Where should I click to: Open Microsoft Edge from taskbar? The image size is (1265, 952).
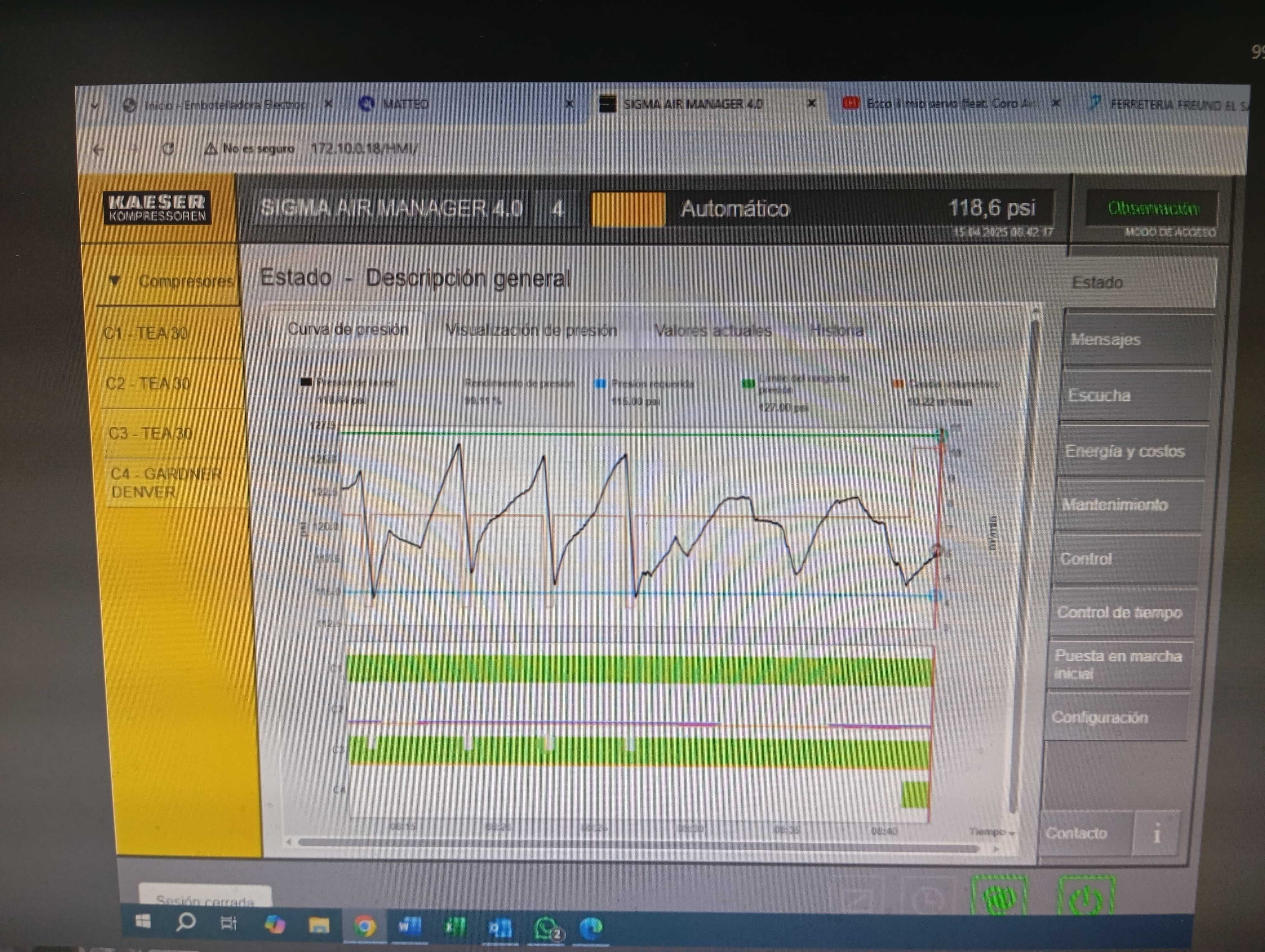point(591,928)
